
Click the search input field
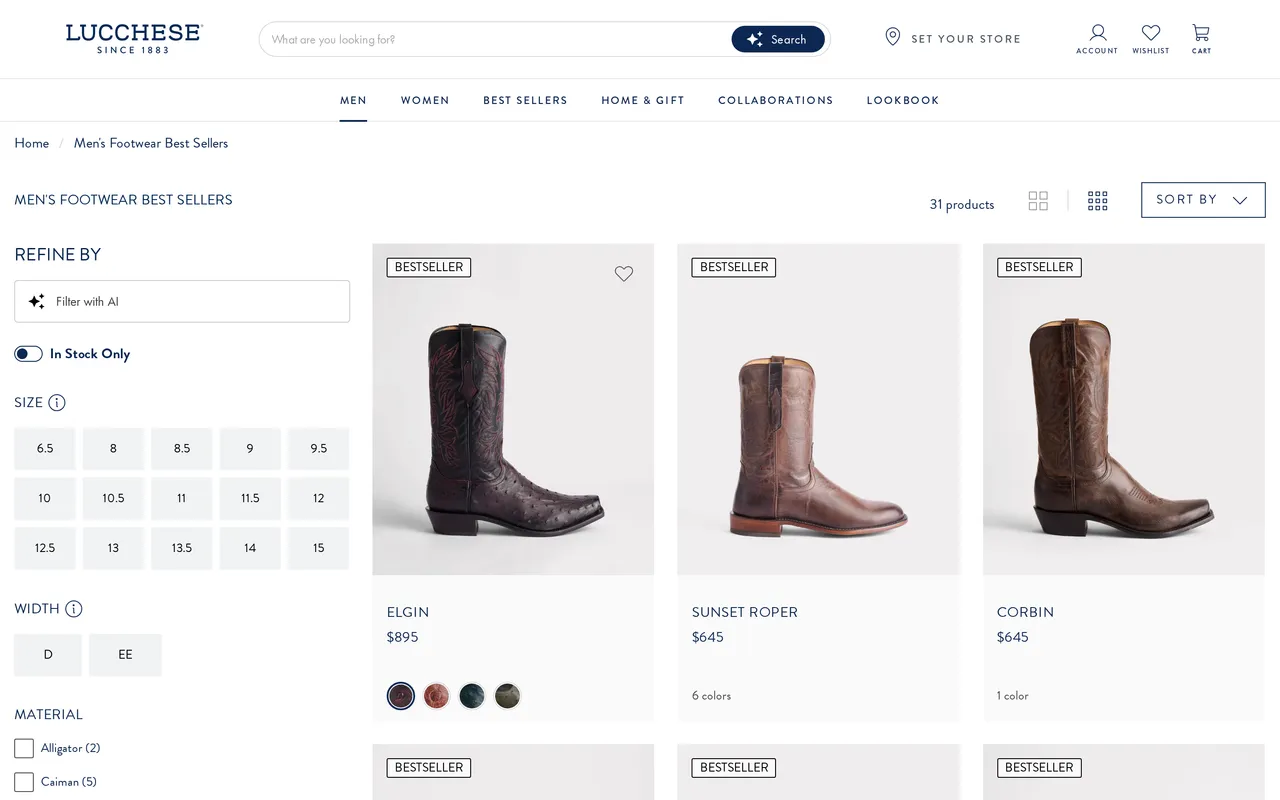point(495,39)
